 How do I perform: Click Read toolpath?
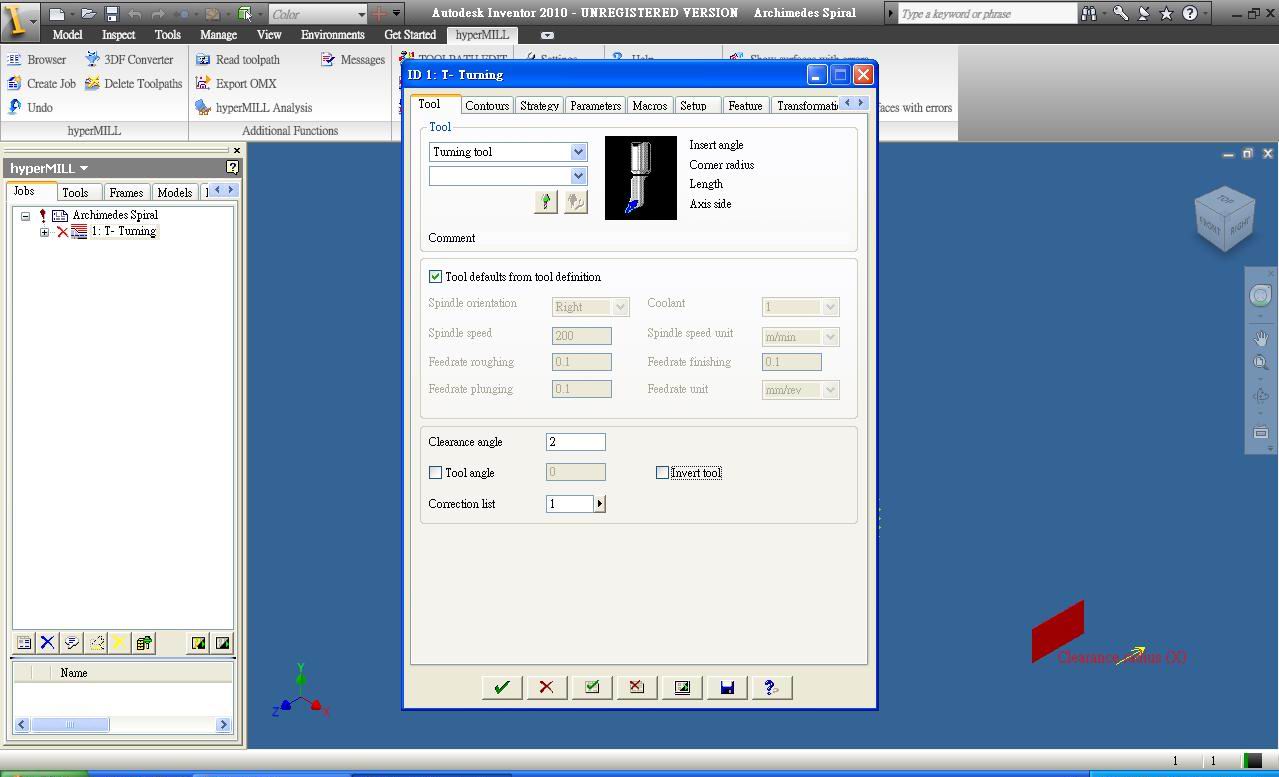[238, 60]
